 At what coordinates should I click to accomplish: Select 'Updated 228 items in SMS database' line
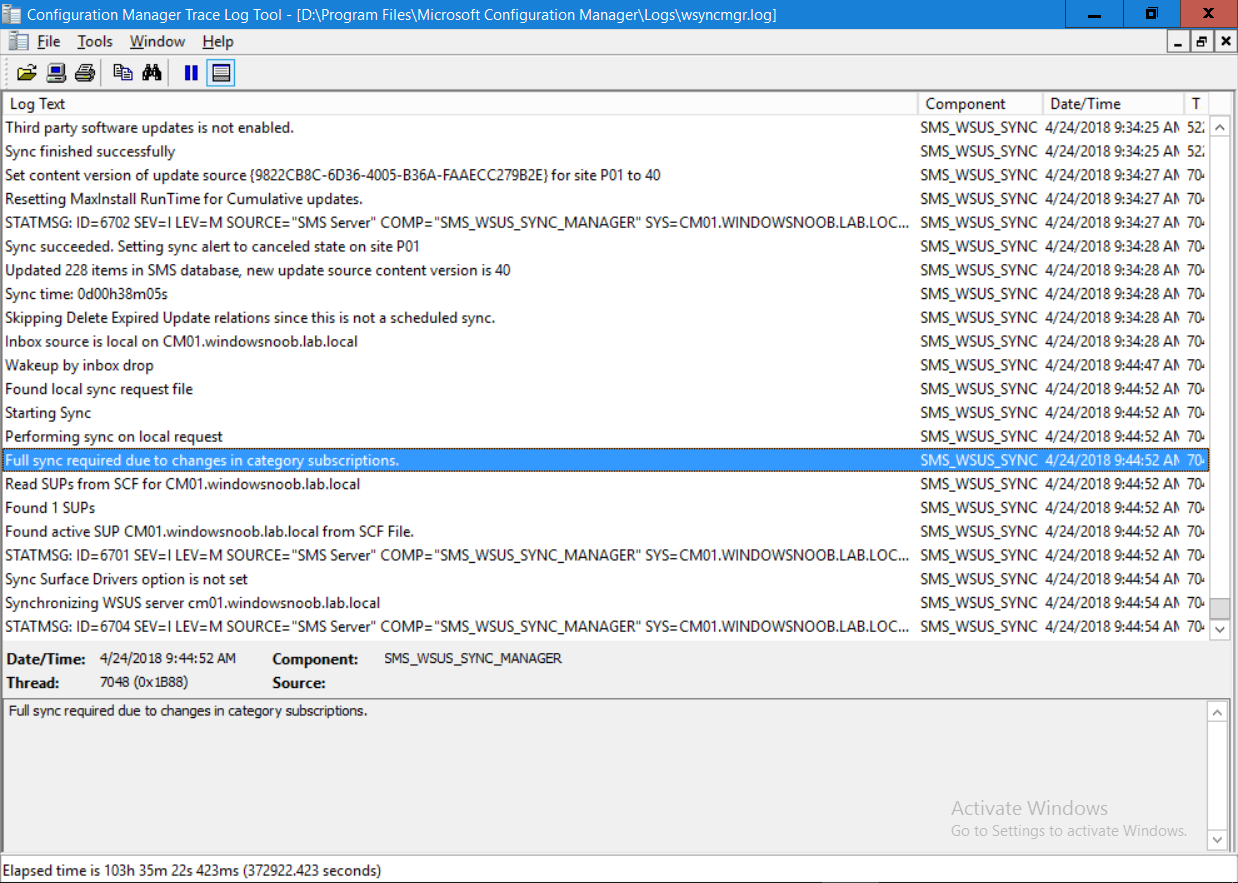tap(606, 270)
